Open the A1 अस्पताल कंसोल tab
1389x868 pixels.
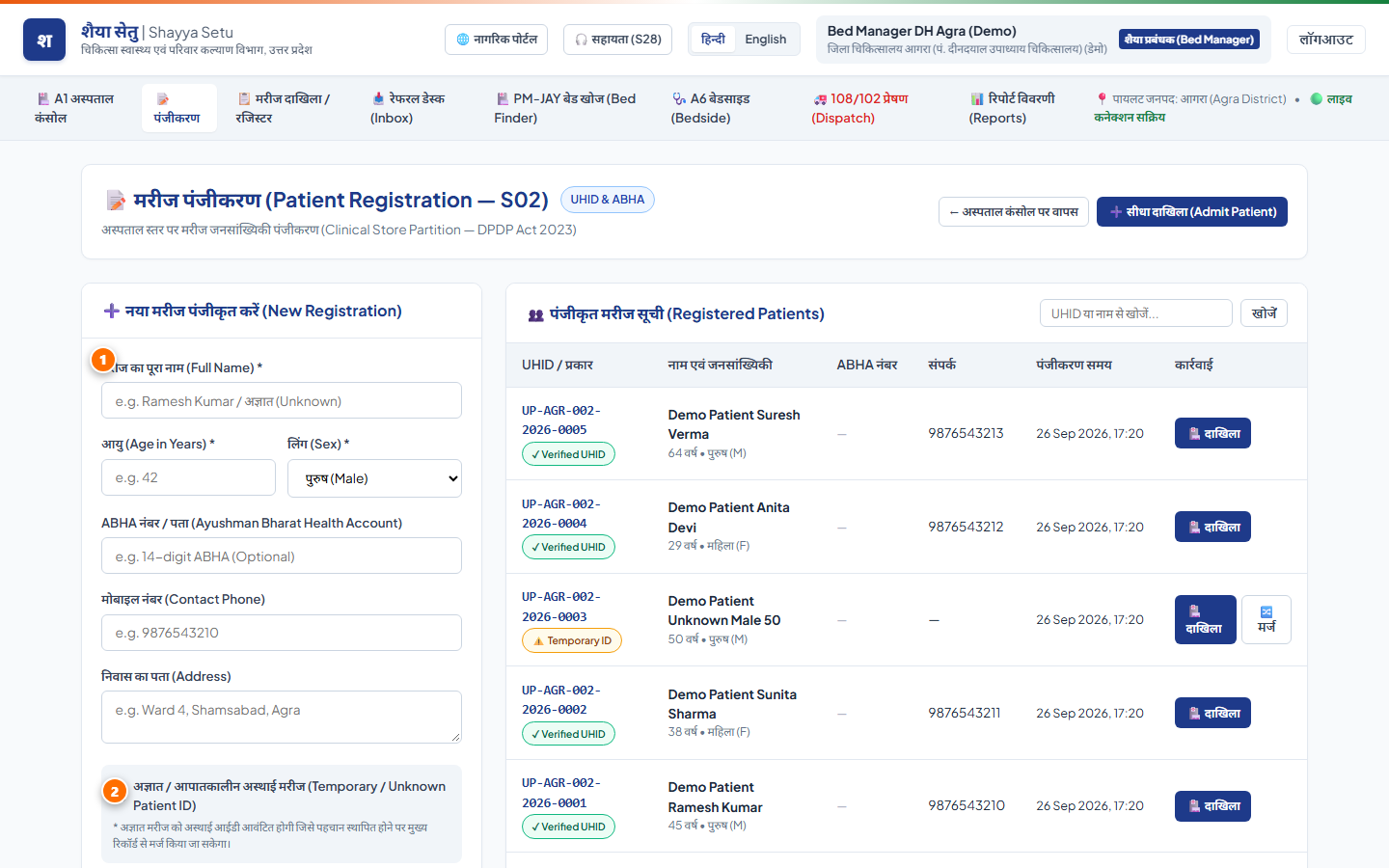click(x=75, y=108)
